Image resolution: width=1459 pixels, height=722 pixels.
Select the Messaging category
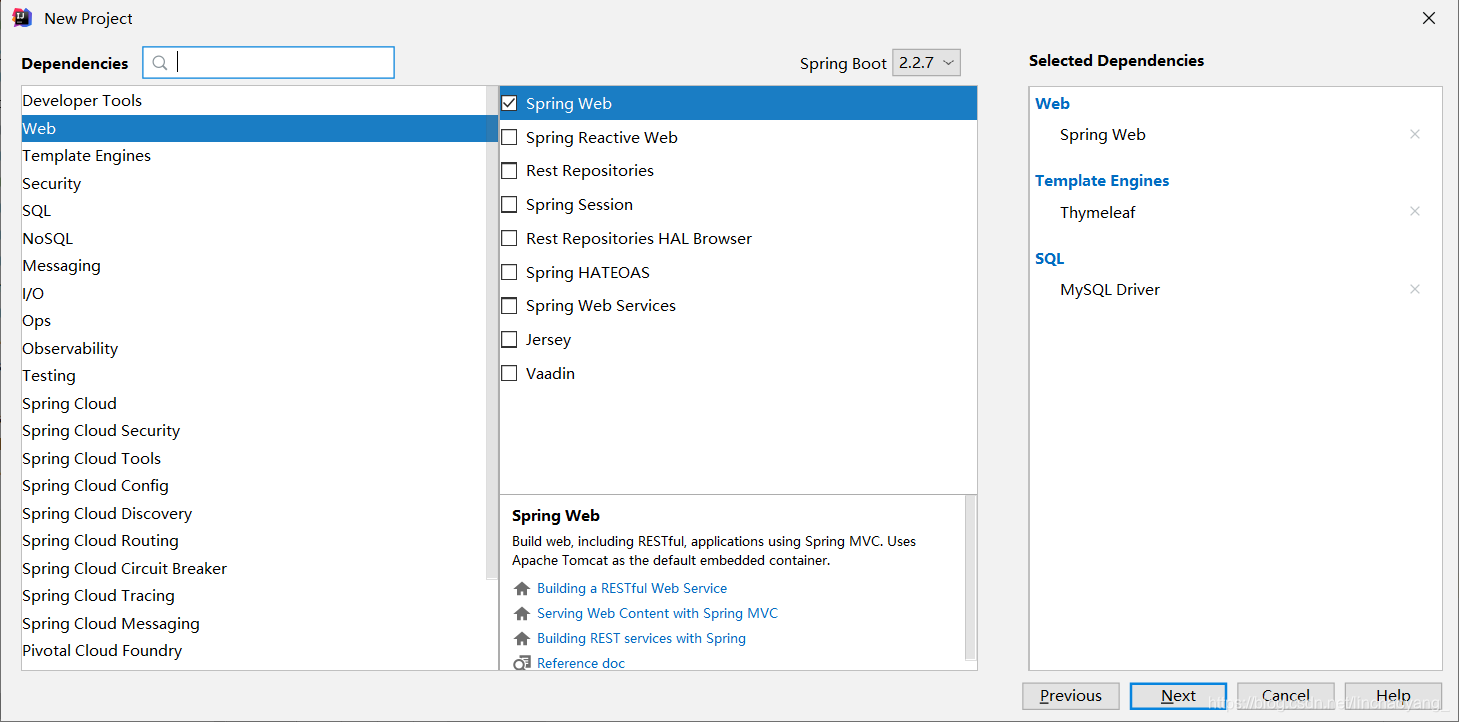(x=61, y=265)
